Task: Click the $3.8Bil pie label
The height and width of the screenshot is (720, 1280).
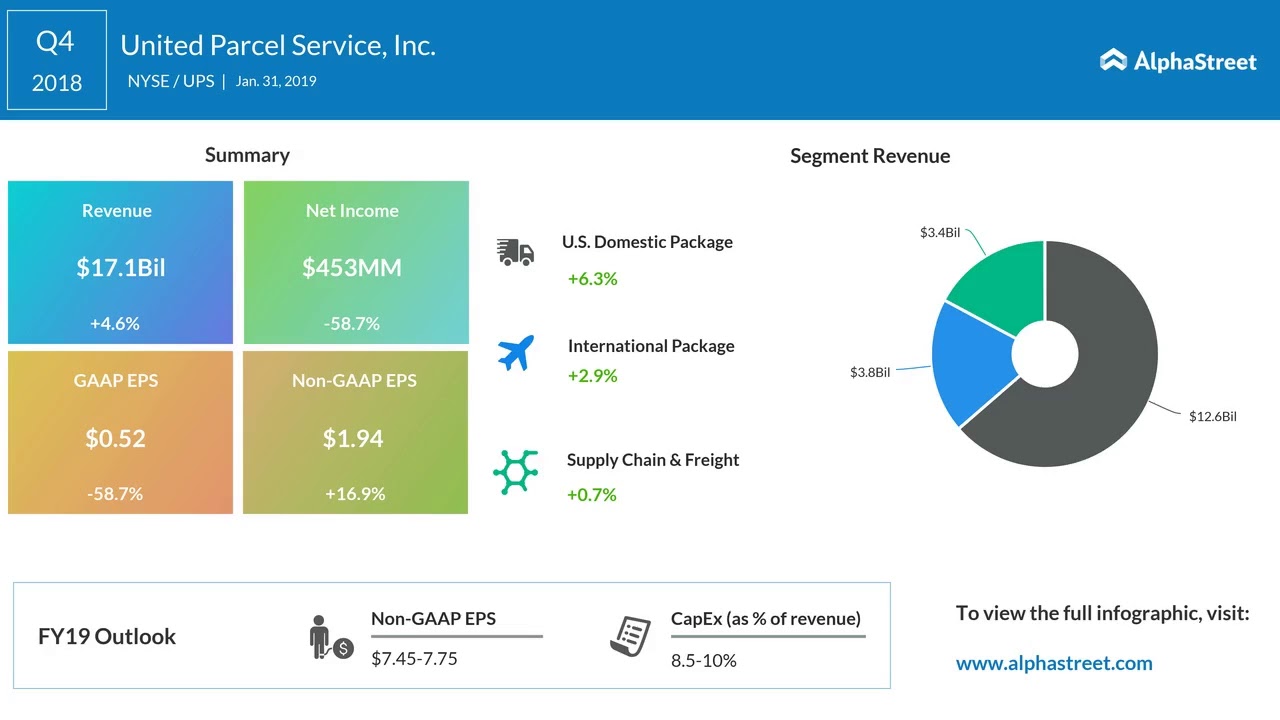Action: coord(870,372)
